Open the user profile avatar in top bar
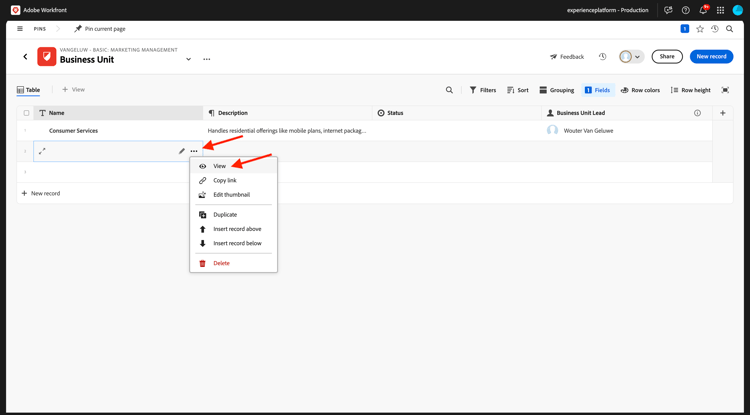The height and width of the screenshot is (415, 750). click(x=738, y=10)
